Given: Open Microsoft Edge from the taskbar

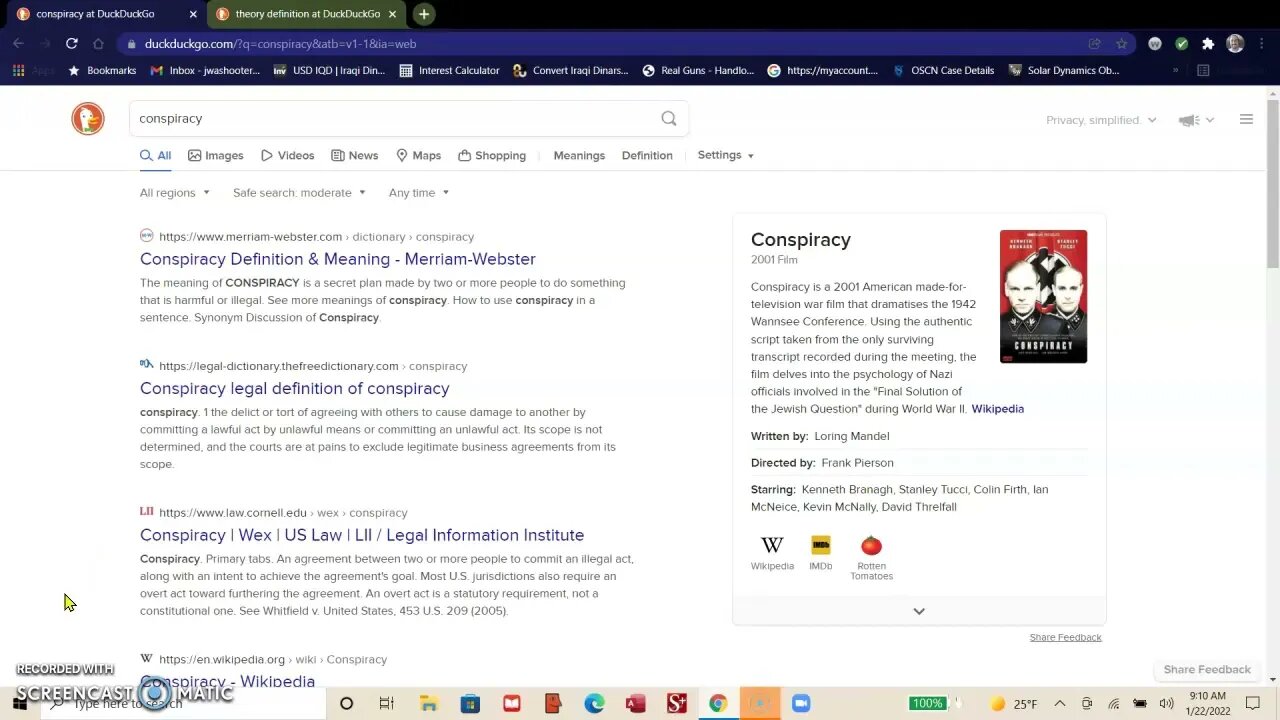Looking at the screenshot, I should (594, 704).
